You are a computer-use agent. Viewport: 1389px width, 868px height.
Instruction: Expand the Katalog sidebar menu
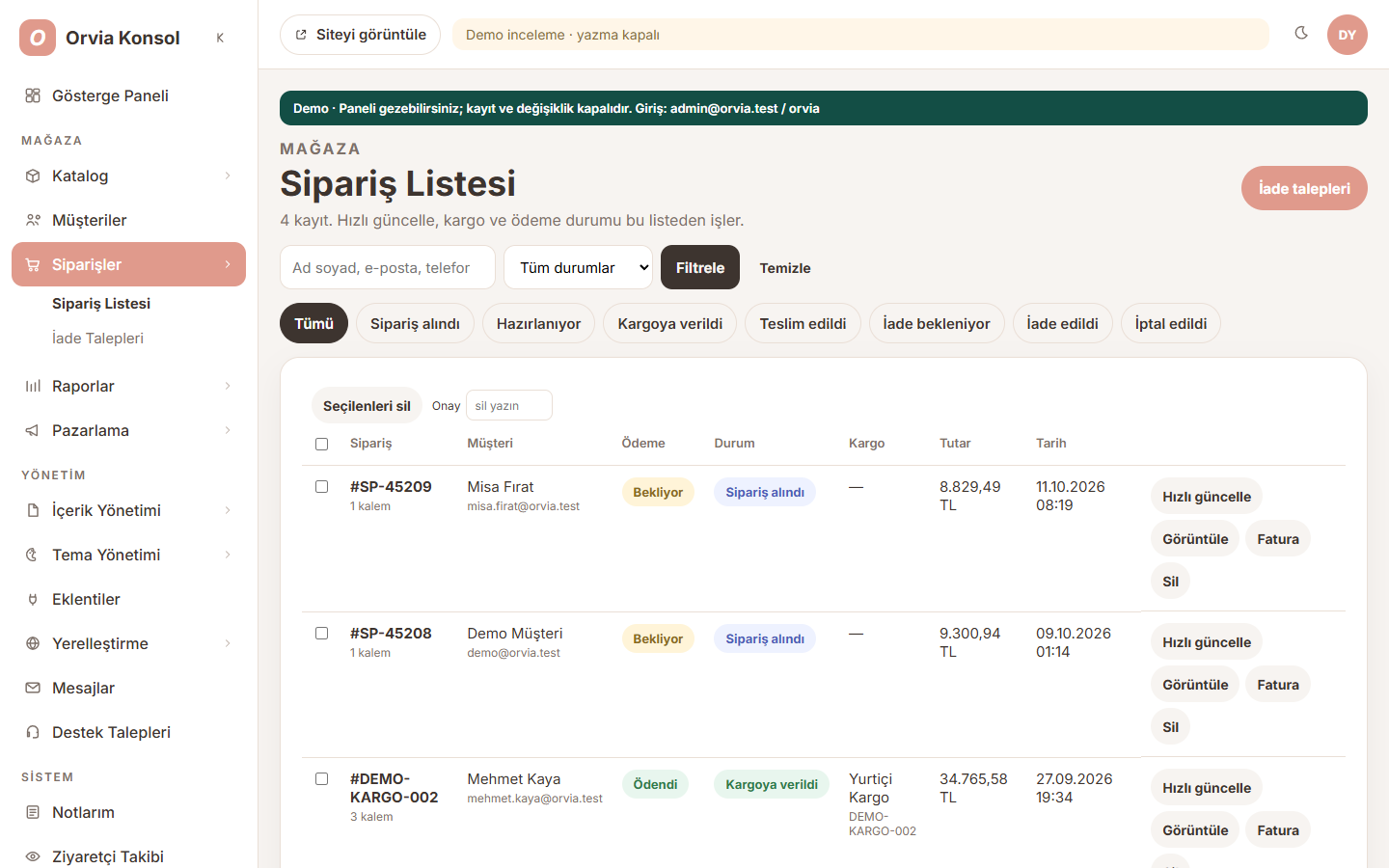(x=128, y=176)
